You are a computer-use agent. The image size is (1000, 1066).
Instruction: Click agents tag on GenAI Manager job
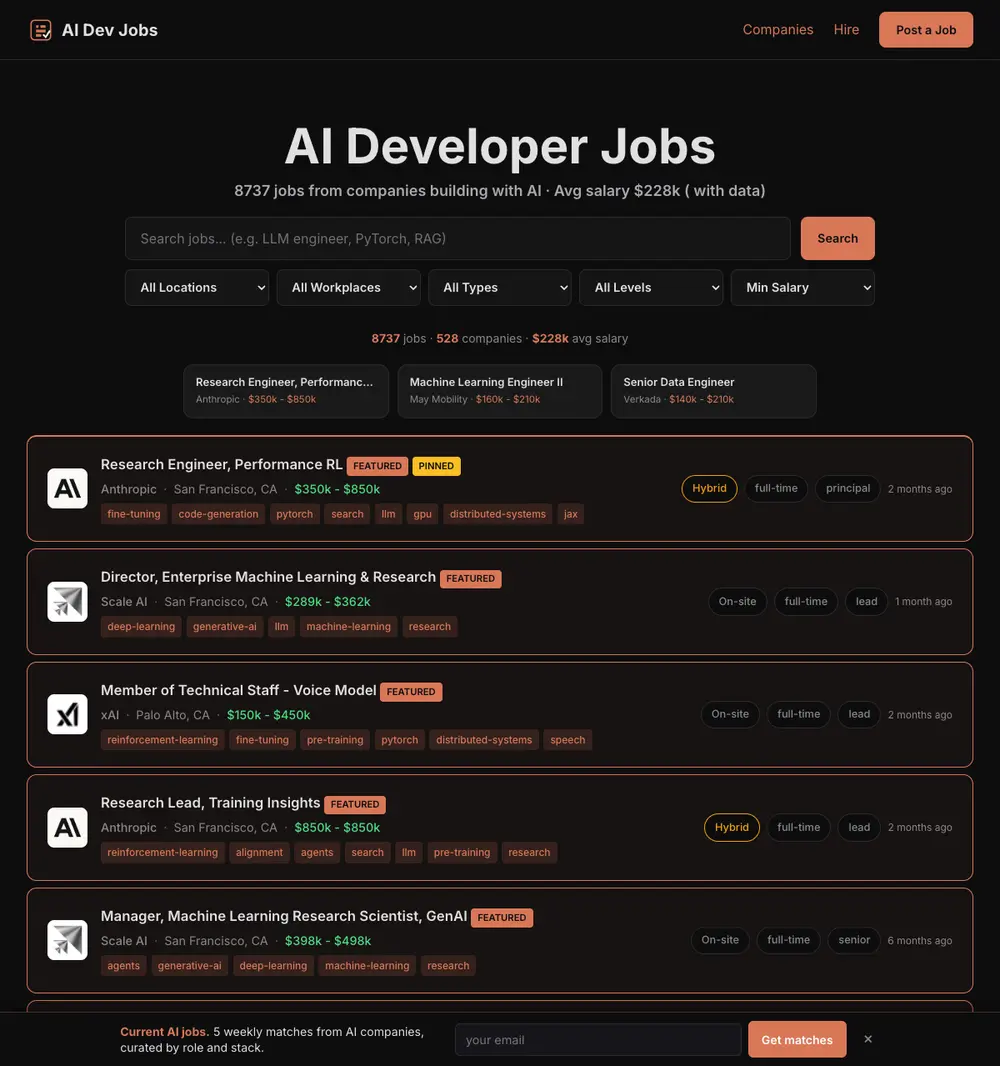coord(123,965)
